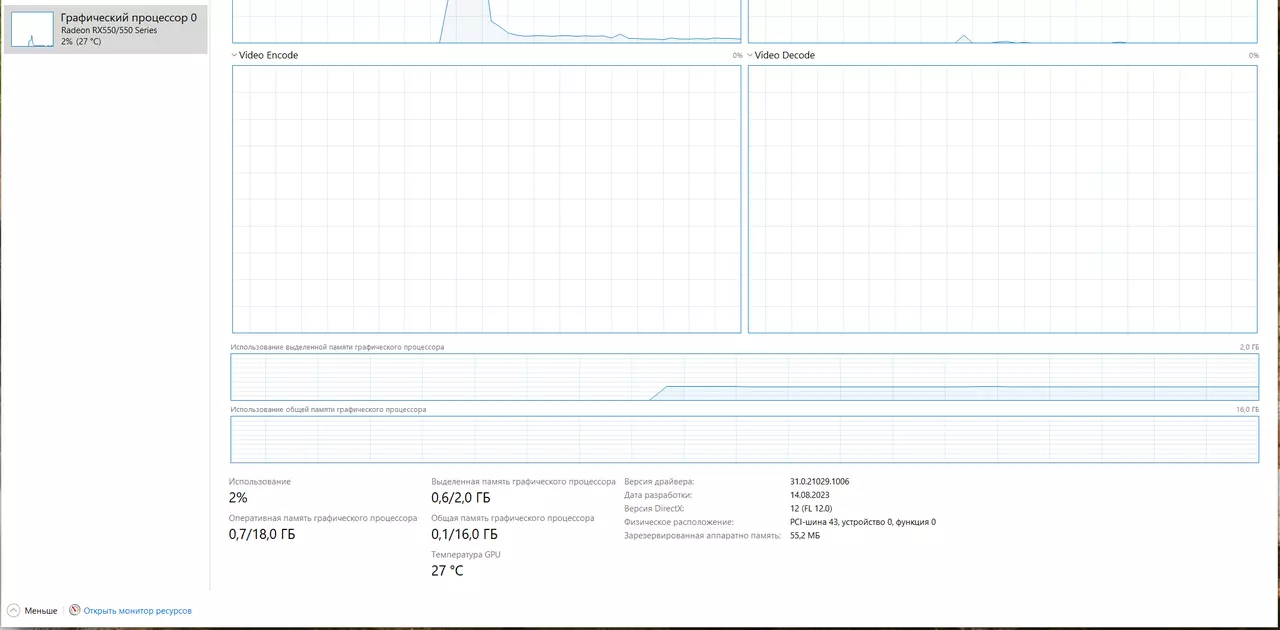Click the shared memory 0,1/16,0 ГБ value
The height and width of the screenshot is (630, 1280).
464,534
